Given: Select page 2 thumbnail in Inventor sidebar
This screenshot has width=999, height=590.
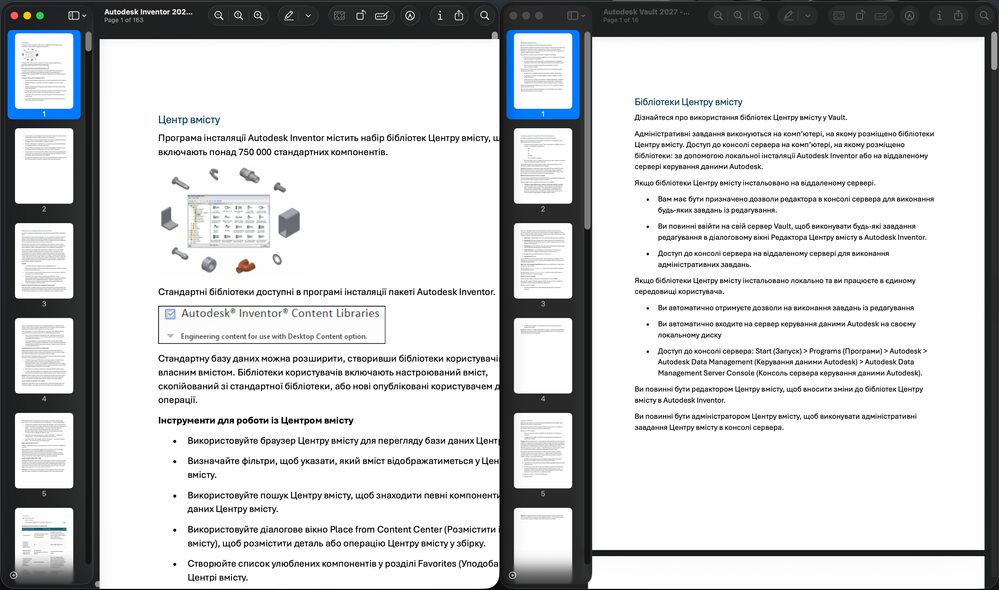Looking at the screenshot, I should pyautogui.click(x=44, y=166).
